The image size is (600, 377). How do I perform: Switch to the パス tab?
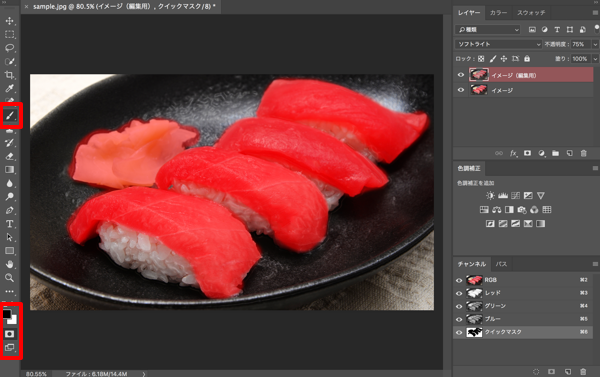(x=501, y=264)
